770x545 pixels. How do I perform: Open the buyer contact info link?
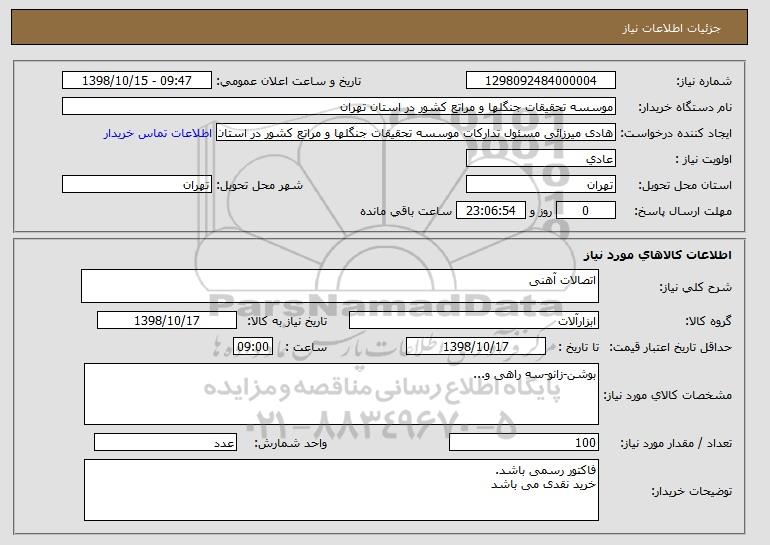(158, 133)
